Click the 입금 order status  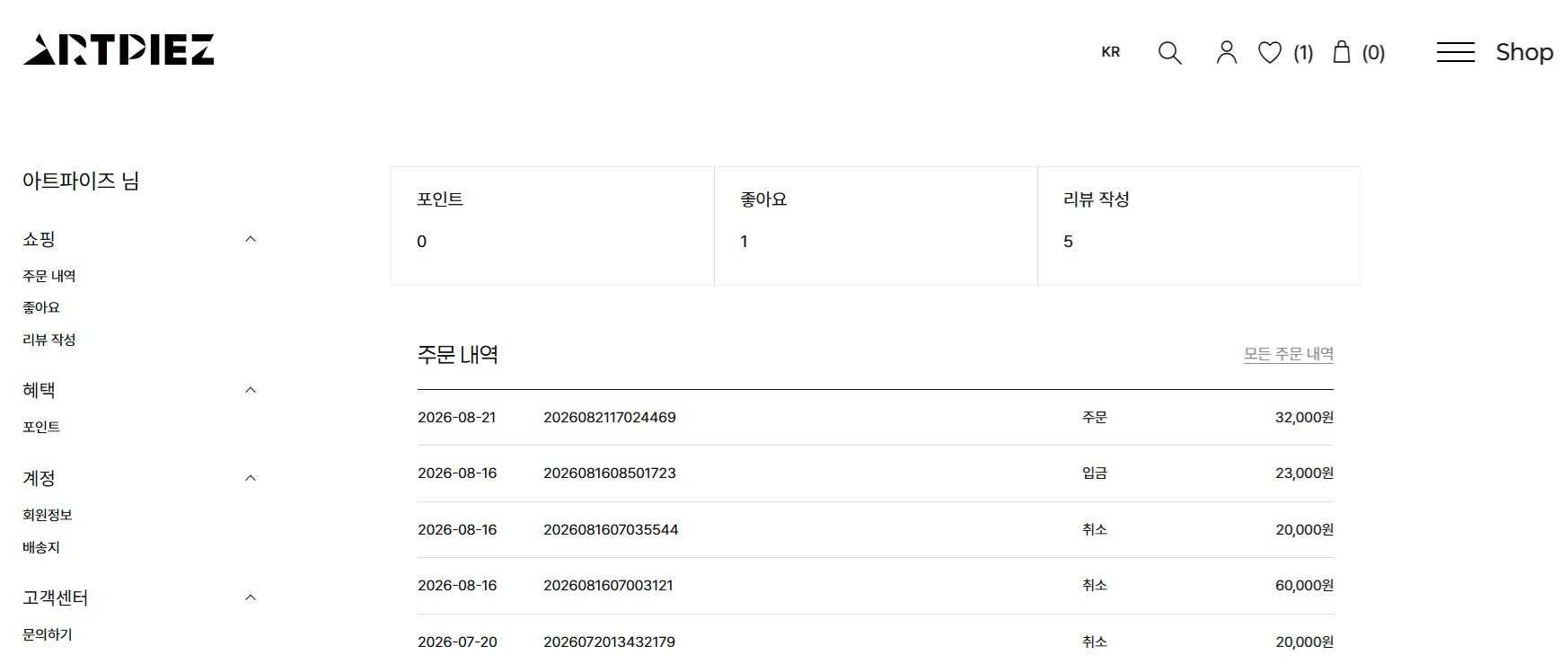click(1095, 473)
